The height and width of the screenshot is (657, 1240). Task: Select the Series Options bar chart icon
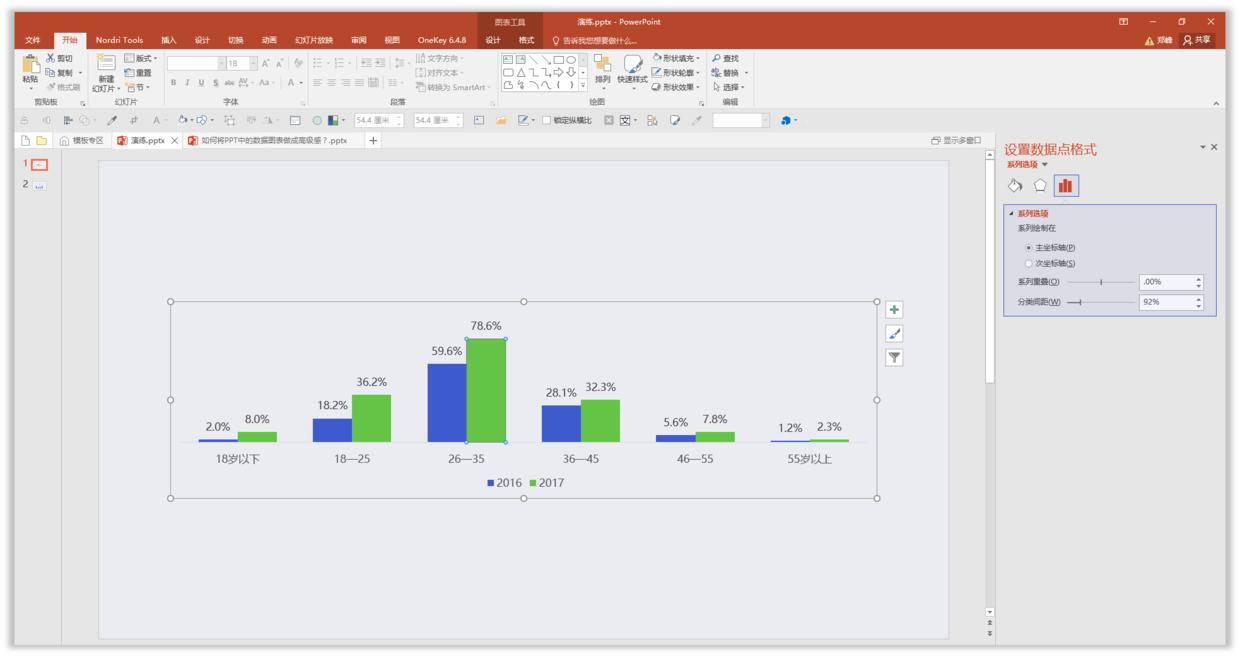point(1066,185)
